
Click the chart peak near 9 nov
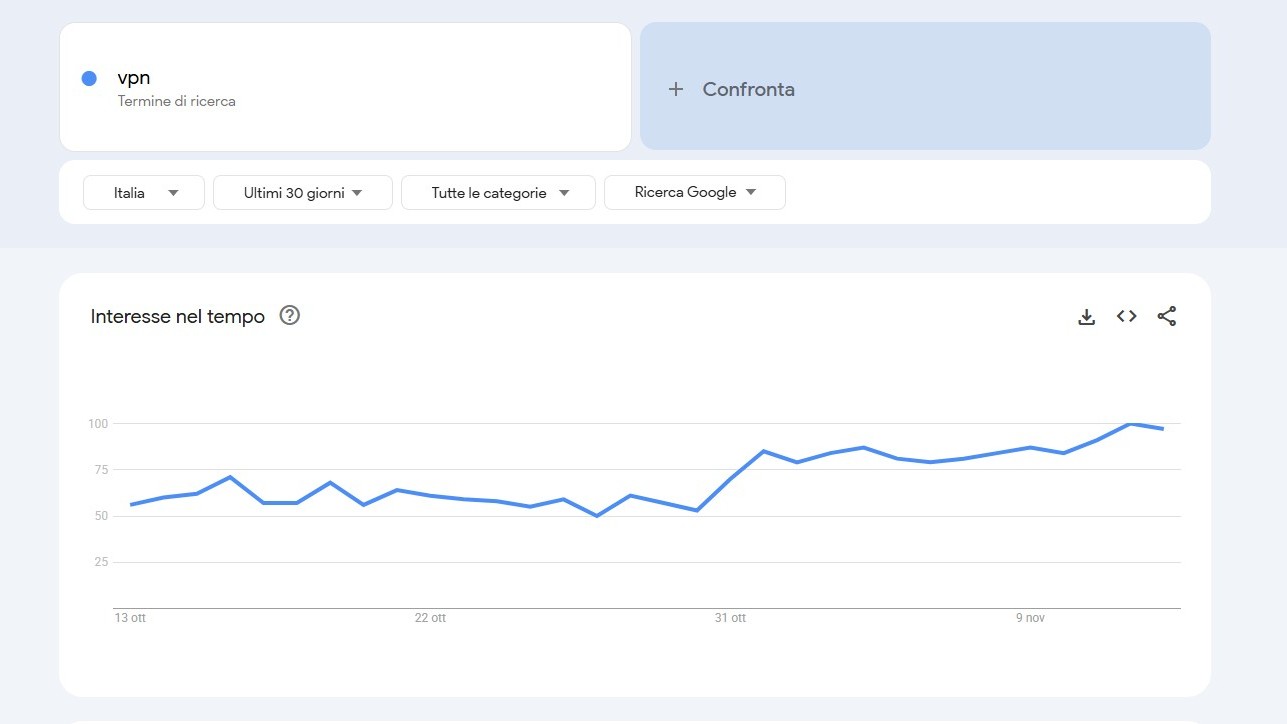[1131, 424]
